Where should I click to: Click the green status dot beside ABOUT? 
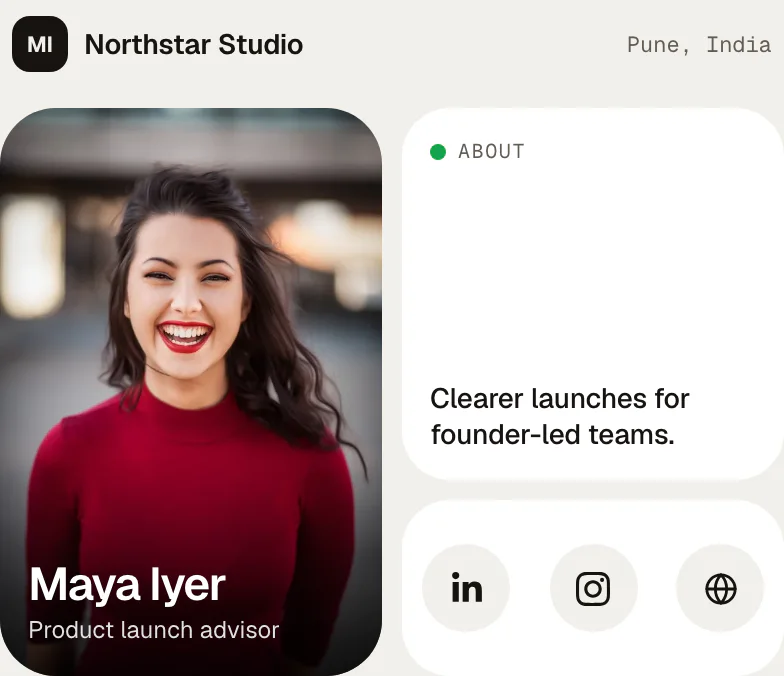coord(438,152)
